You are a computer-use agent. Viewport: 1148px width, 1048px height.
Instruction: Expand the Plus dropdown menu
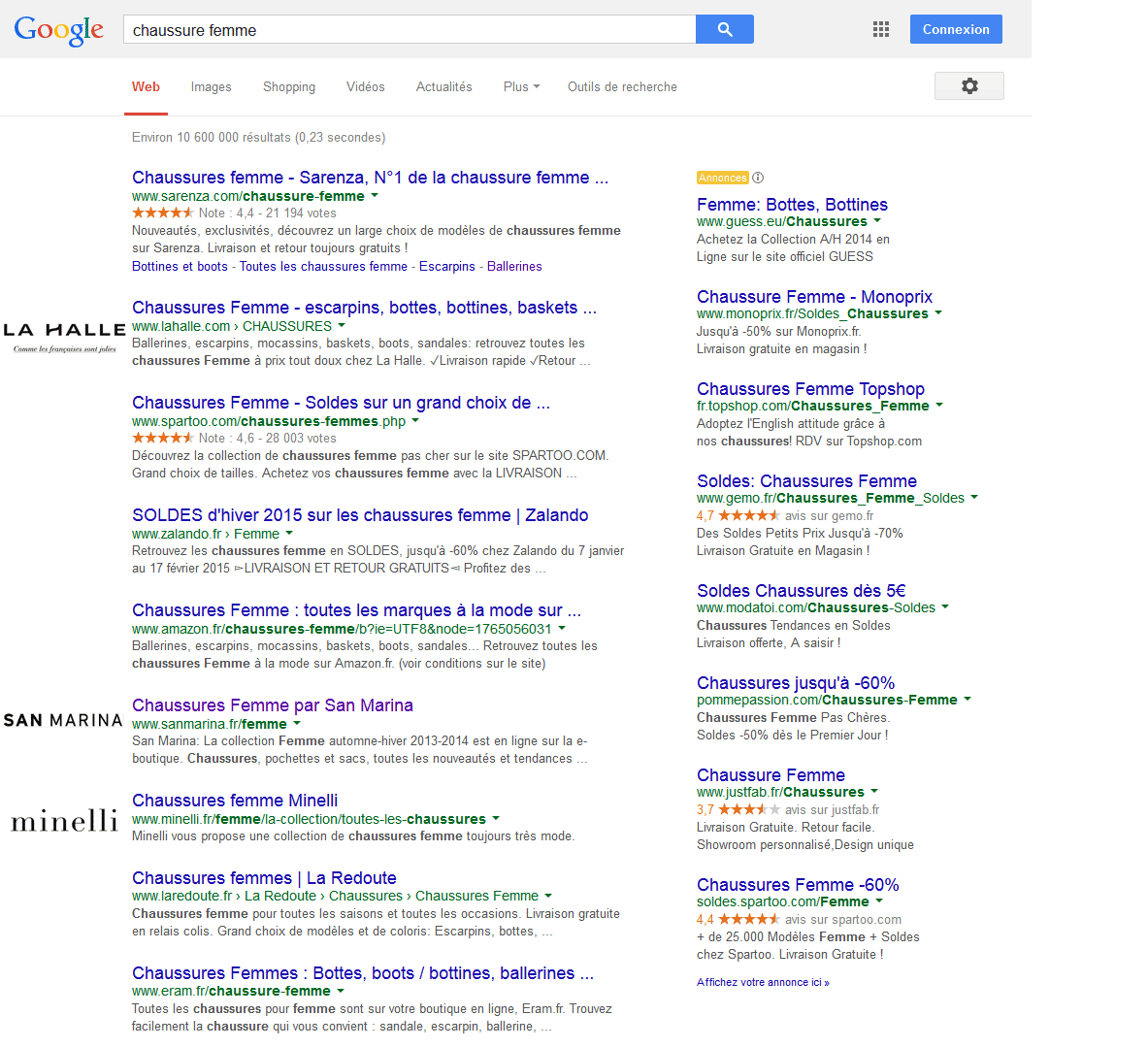tap(521, 86)
